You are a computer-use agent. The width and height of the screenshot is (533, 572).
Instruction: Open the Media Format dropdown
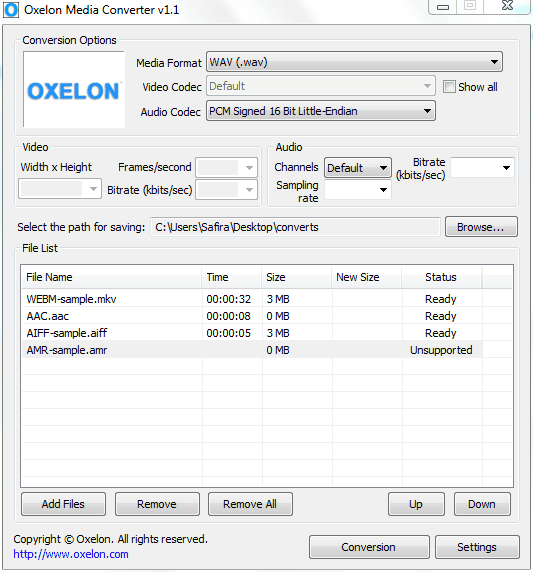tap(354, 62)
